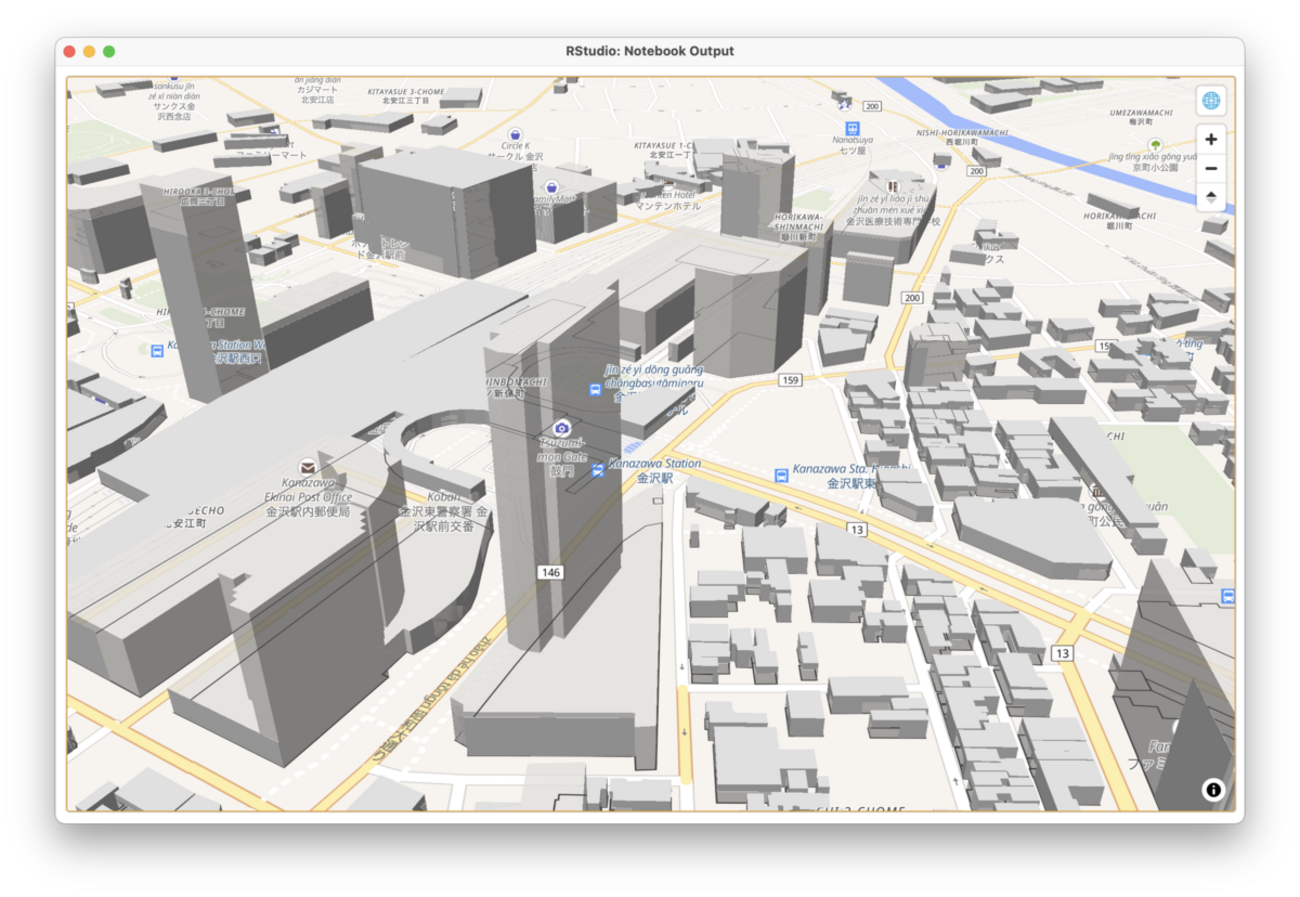Select the bus stop icon at Kanazawa Sta. East
Image resolution: width=1300 pixels, height=897 pixels.
781,474
